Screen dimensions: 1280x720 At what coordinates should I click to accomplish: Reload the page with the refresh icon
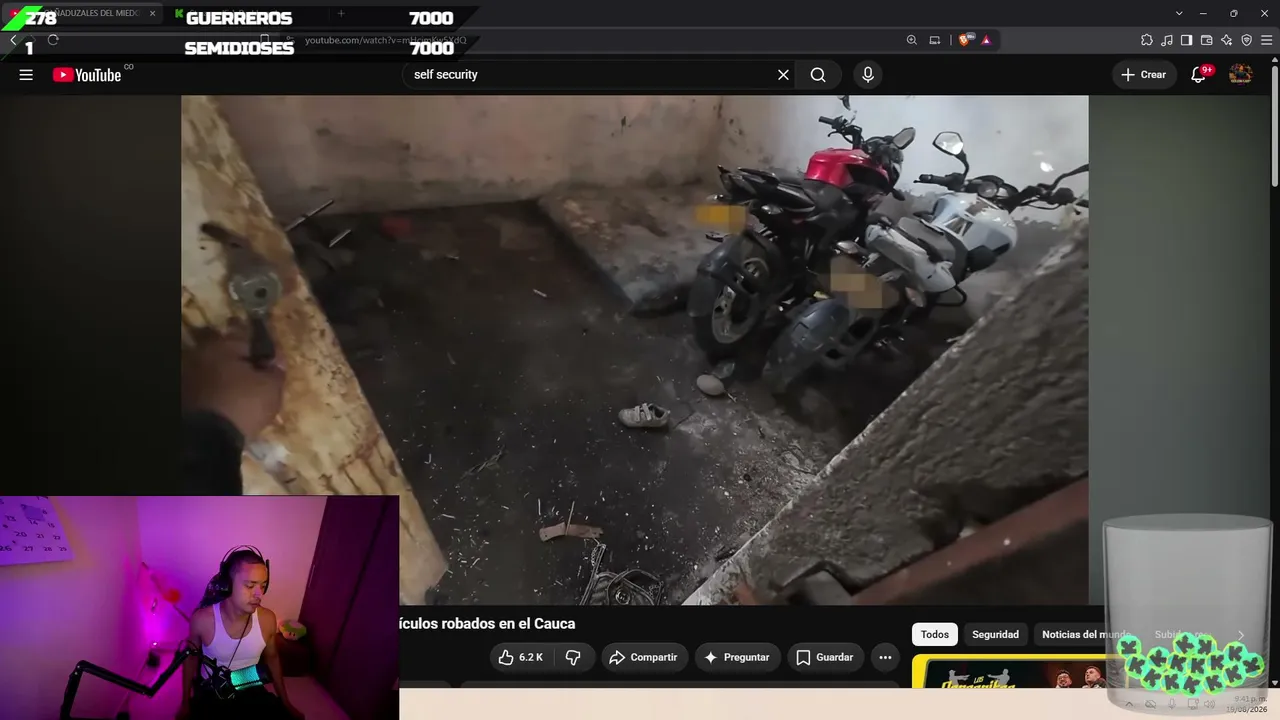[x=53, y=40]
